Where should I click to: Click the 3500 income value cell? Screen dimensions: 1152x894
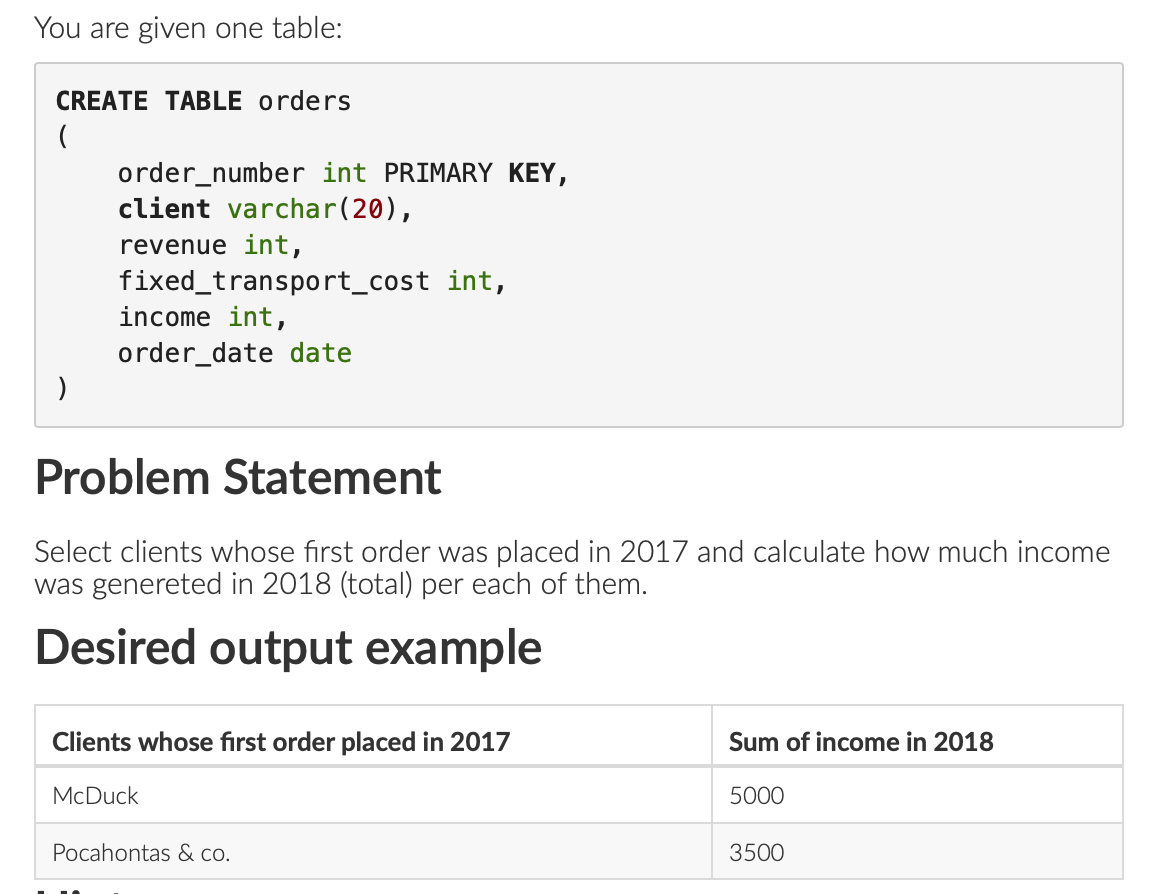point(756,852)
